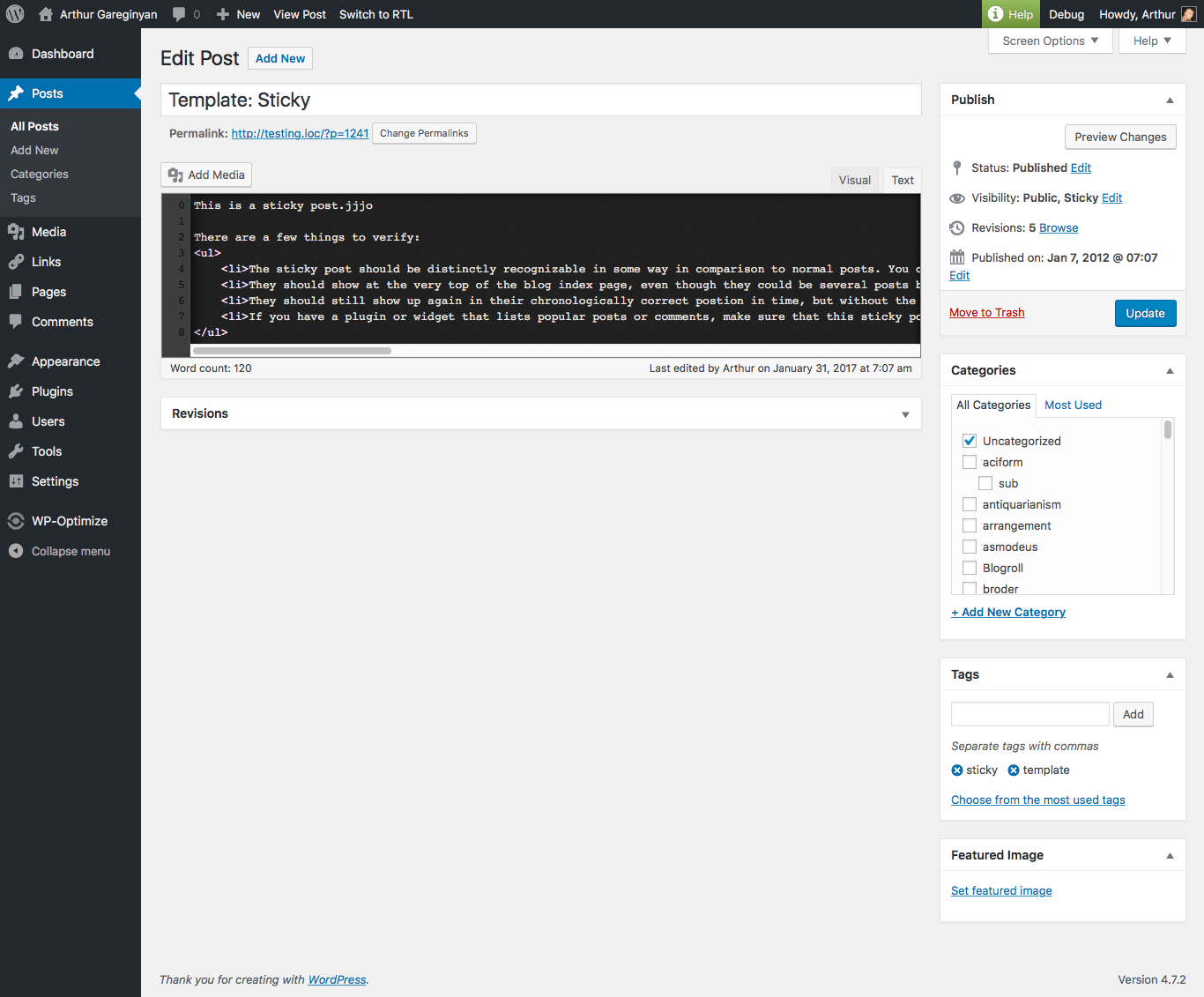Click in the tags input field
Viewport: 1204px width, 997px height.
coord(1029,714)
